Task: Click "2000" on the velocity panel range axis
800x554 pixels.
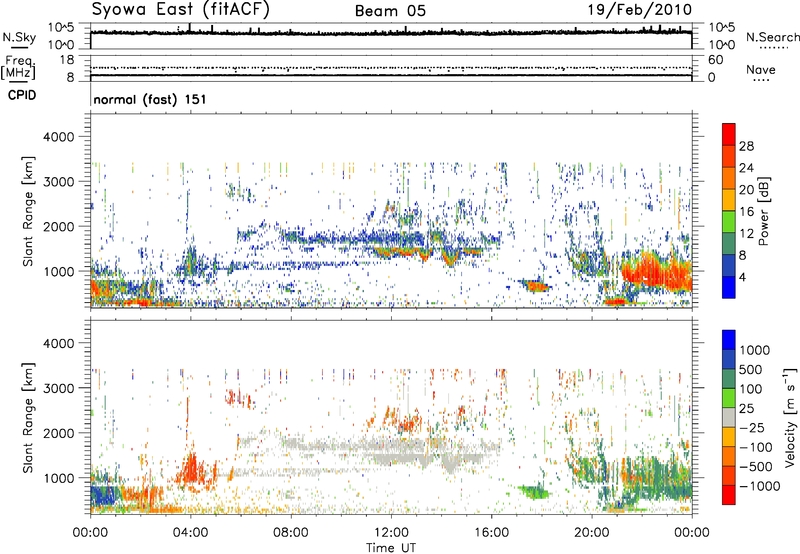Action: click(58, 433)
